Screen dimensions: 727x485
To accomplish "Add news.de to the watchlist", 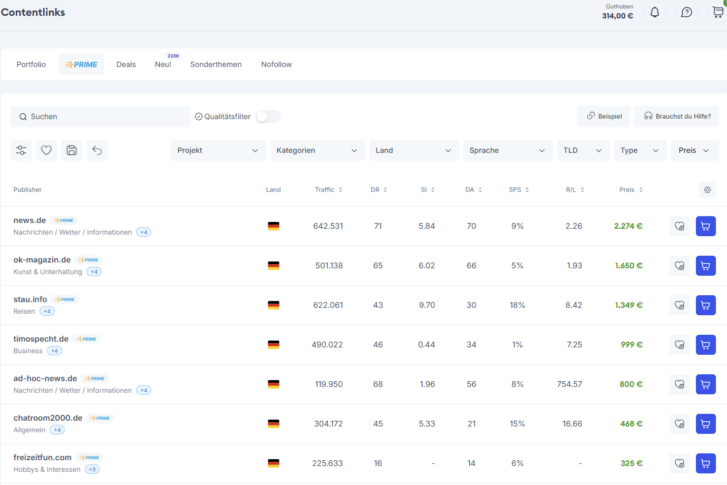I will click(679, 226).
